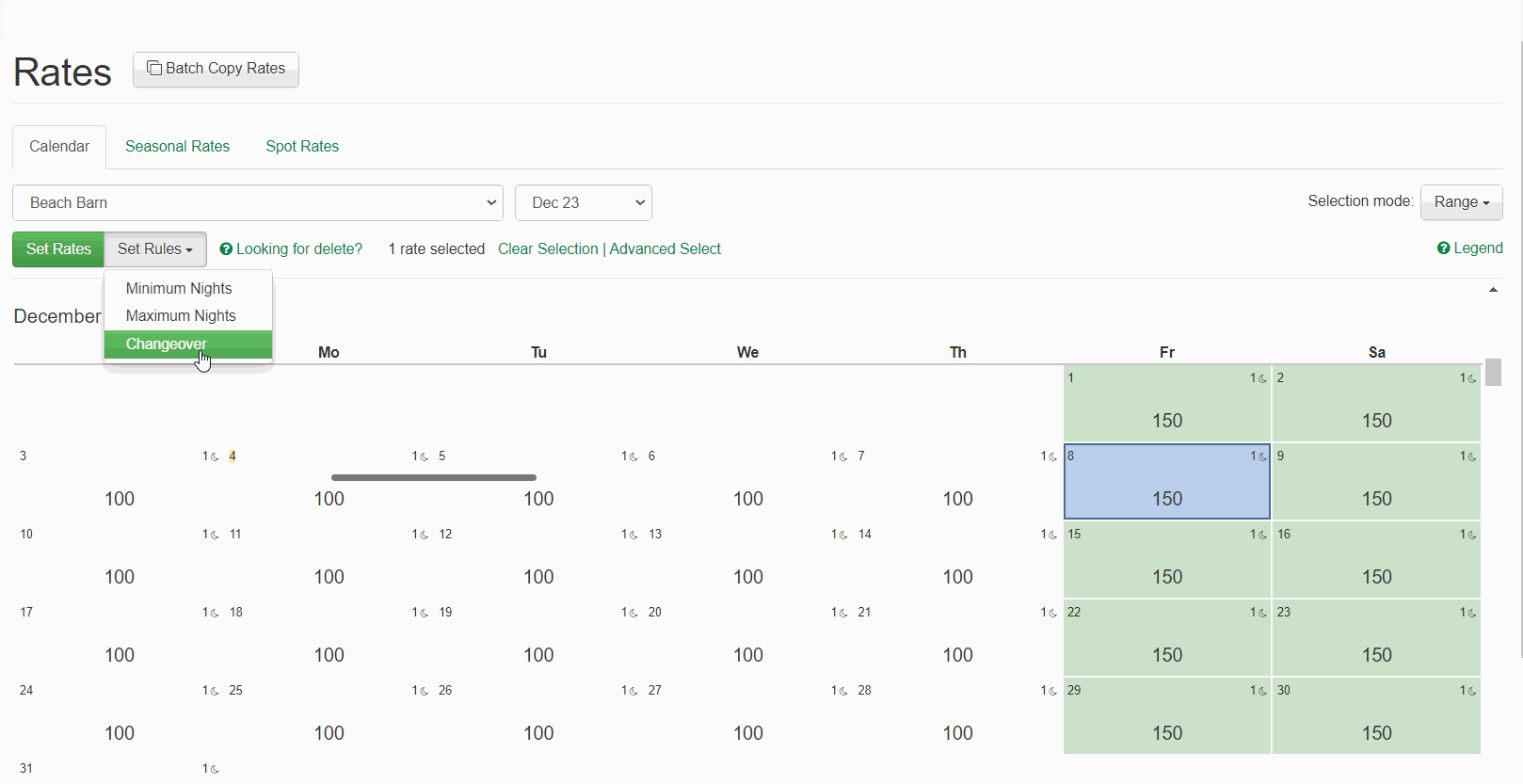Viewport: 1523px width, 784px height.
Task: Collapse December with the caret arrow
Action: [x=1493, y=290]
